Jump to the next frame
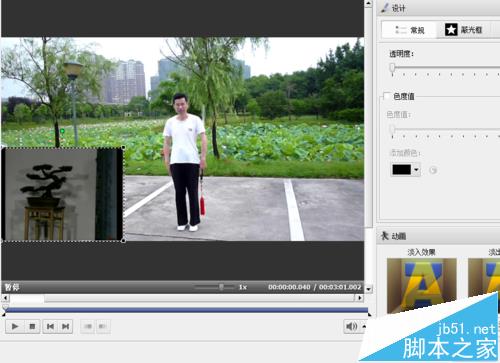The height and width of the screenshot is (363, 500). [65, 326]
